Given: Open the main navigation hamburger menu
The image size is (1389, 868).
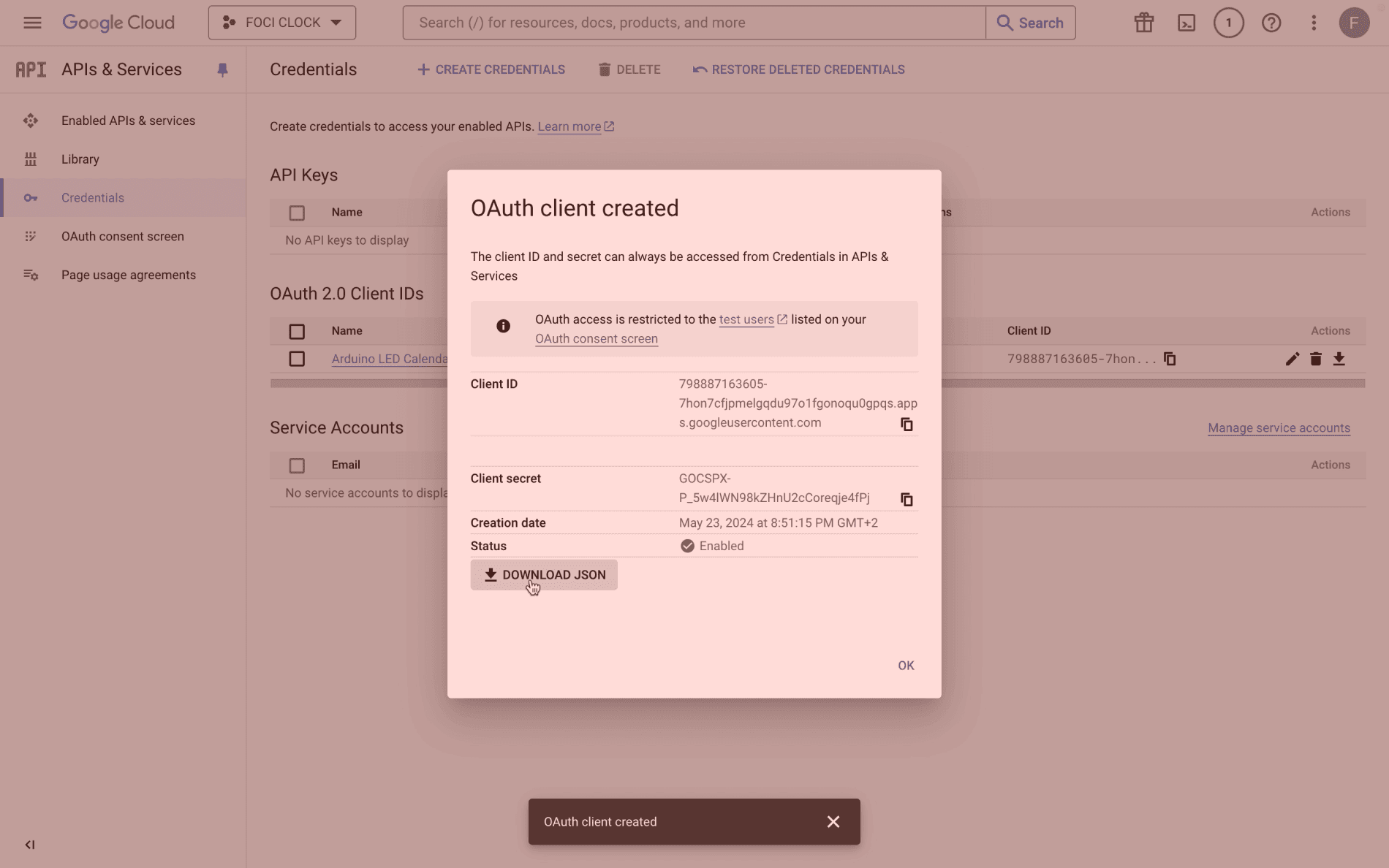Looking at the screenshot, I should pos(32,23).
